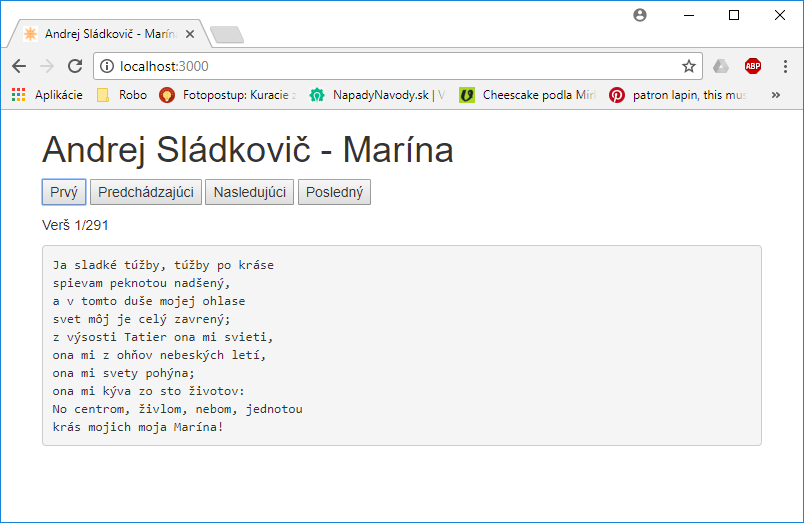Open the Chrome profile avatar icon
Screen dimensions: 804x523
coord(640,15)
